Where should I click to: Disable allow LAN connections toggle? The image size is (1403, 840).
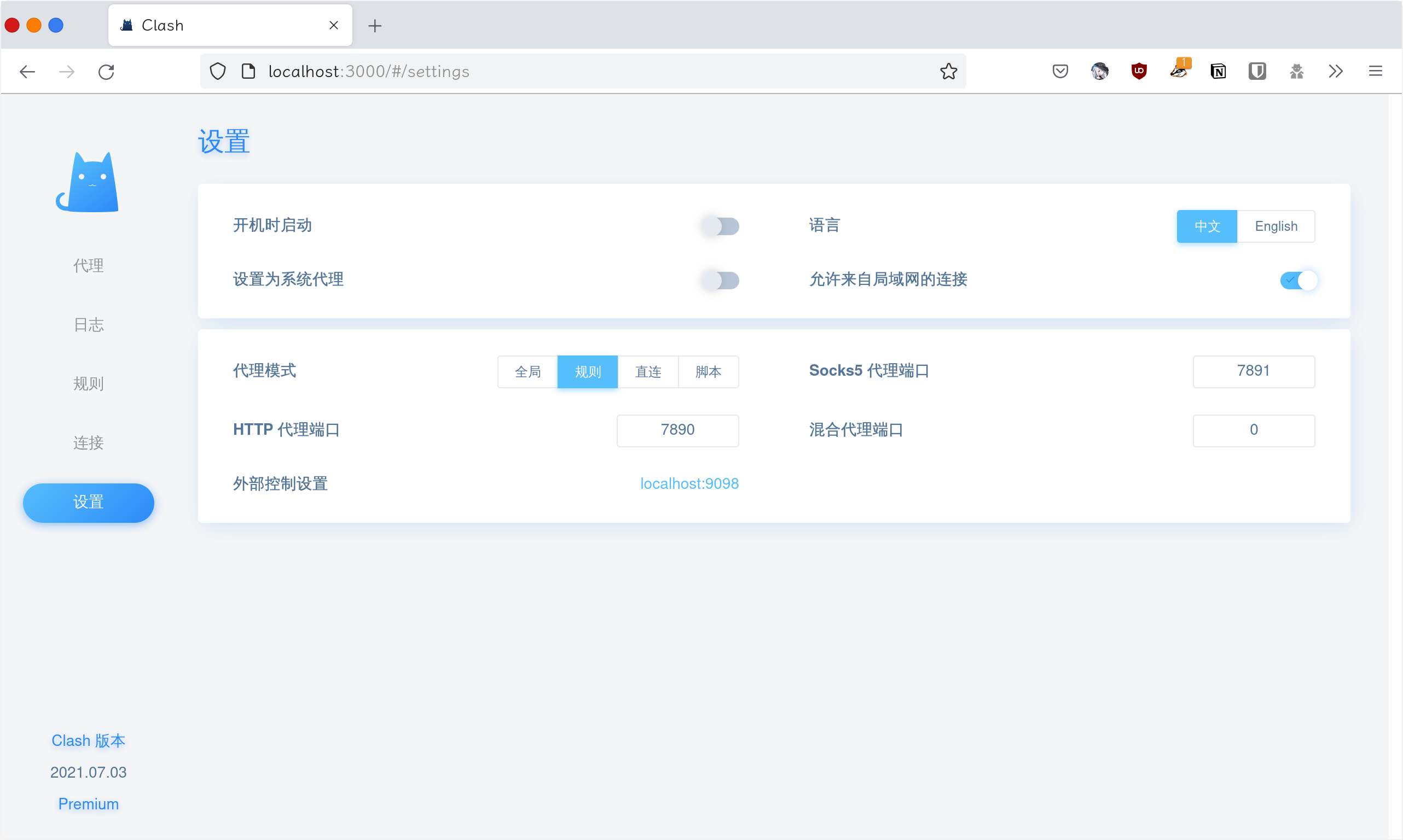click(x=1298, y=280)
